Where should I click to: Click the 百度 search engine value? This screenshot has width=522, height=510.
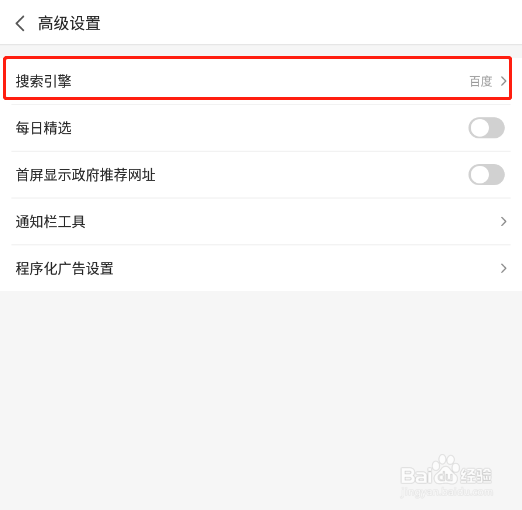(x=480, y=81)
